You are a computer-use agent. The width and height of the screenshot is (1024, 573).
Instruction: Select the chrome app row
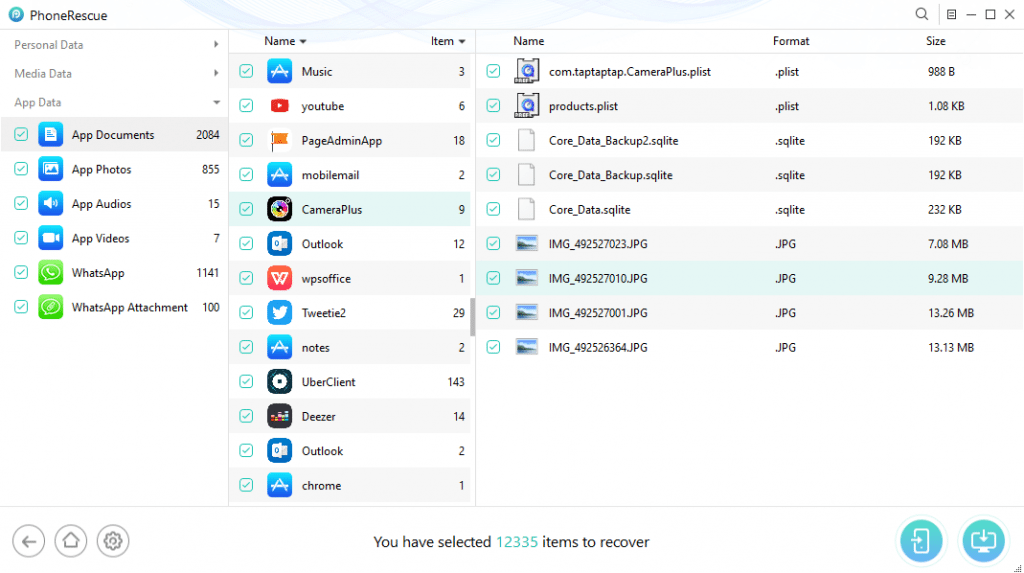(x=350, y=485)
